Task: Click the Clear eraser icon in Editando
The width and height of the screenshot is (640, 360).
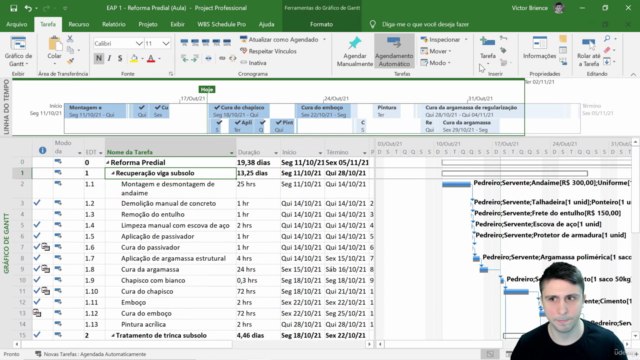Action: point(607,50)
